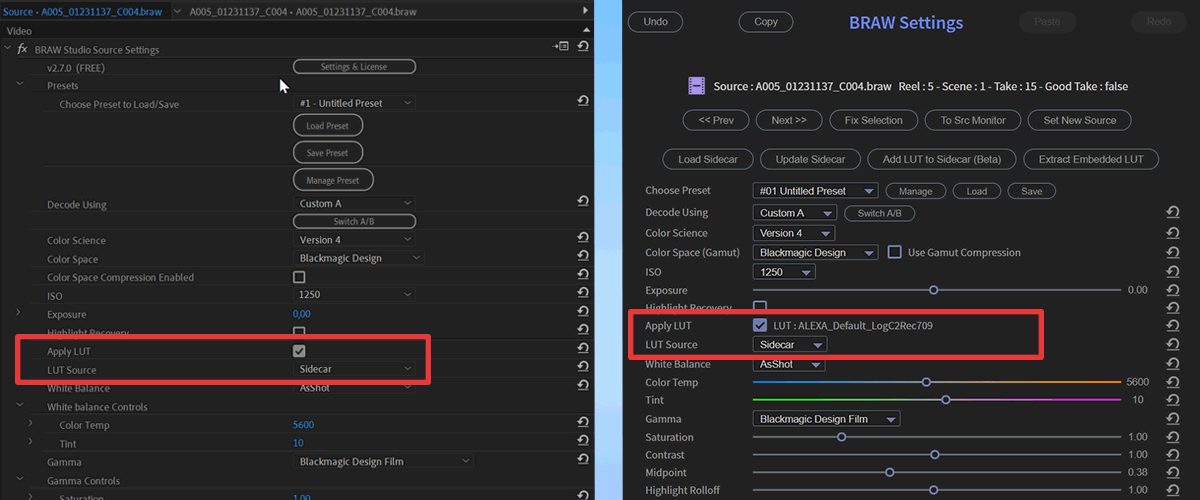Viewport: 1200px width, 500px height.
Task: Reset Exposure in BRAW Settings panel
Action: (x=1172, y=290)
